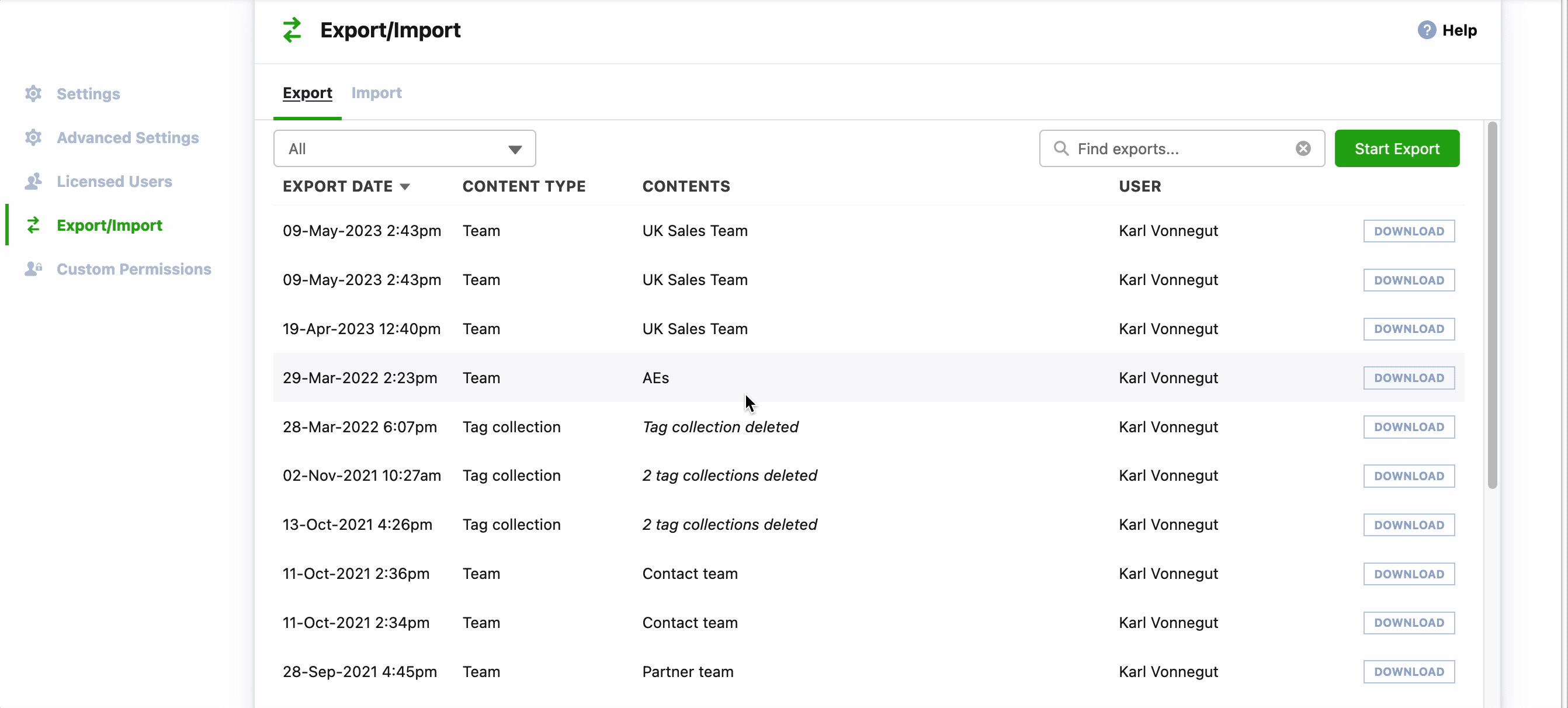1568x708 pixels.
Task: Download the 02-Nov-2021 tag collection export
Action: tap(1409, 476)
